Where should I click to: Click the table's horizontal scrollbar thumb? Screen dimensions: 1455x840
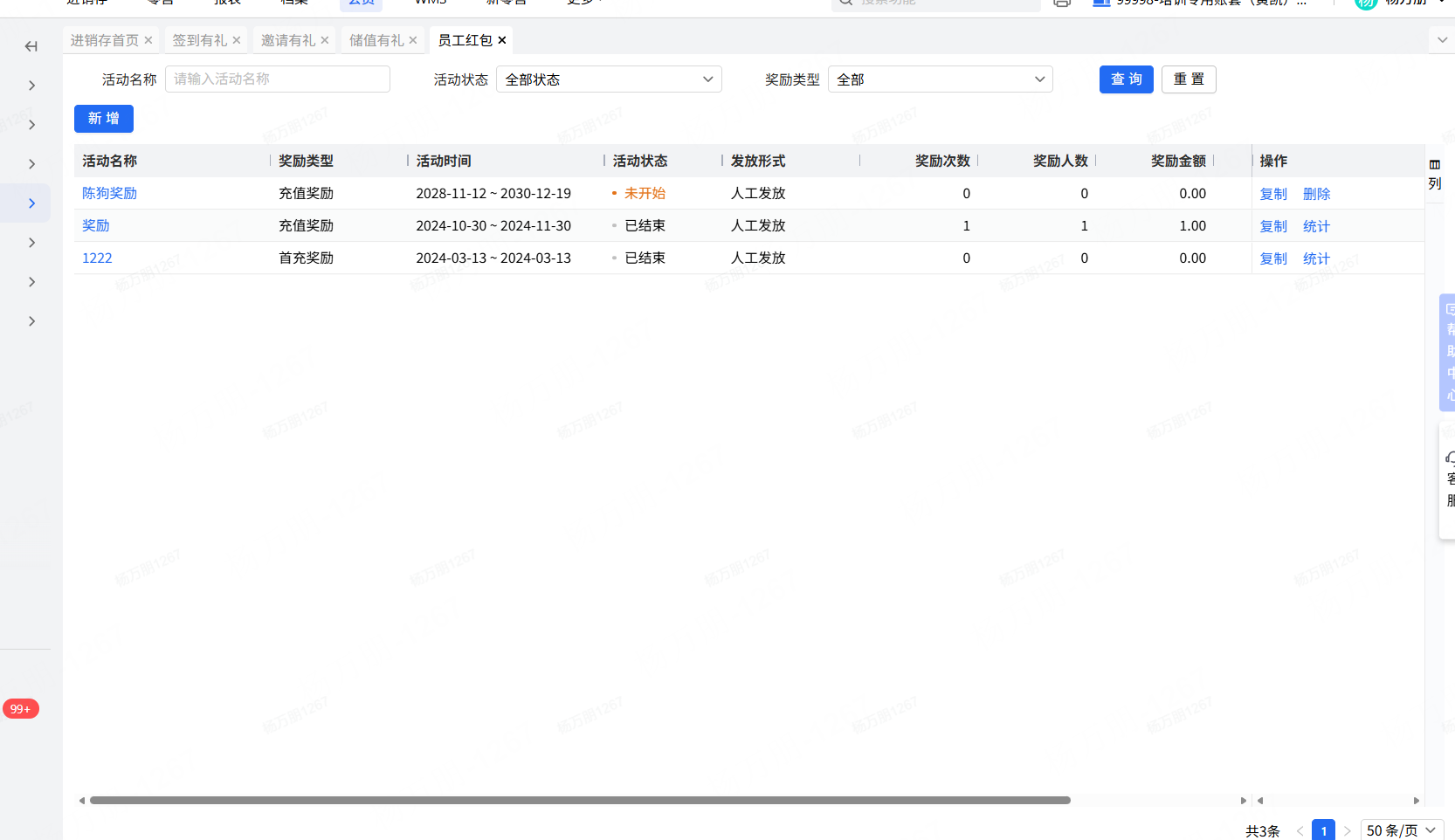click(580, 801)
